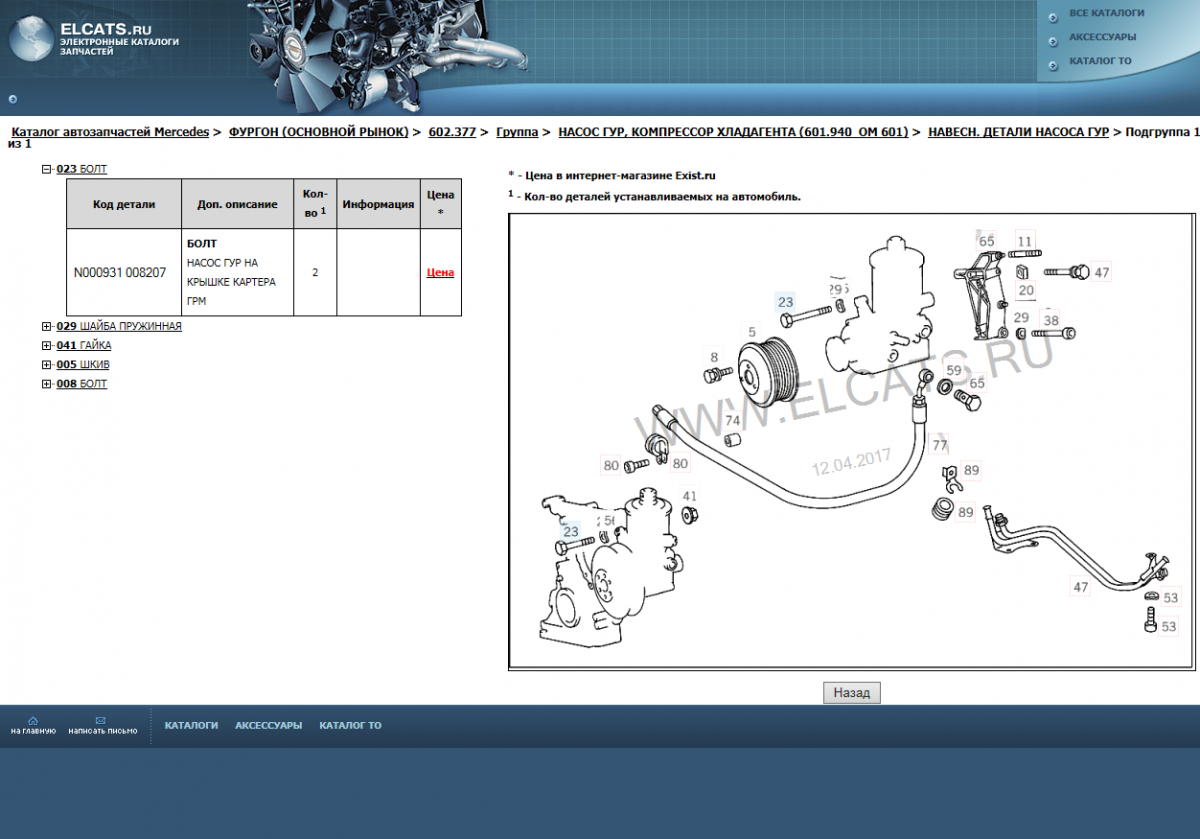This screenshot has width=1200, height=839.
Task: Click the 'Код детали' column header
Action: pyautogui.click(x=124, y=204)
